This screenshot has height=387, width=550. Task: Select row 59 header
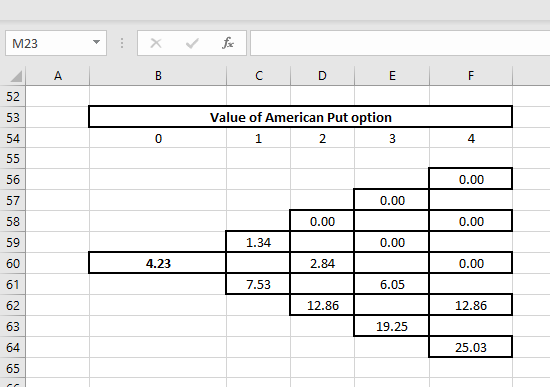tap(13, 242)
